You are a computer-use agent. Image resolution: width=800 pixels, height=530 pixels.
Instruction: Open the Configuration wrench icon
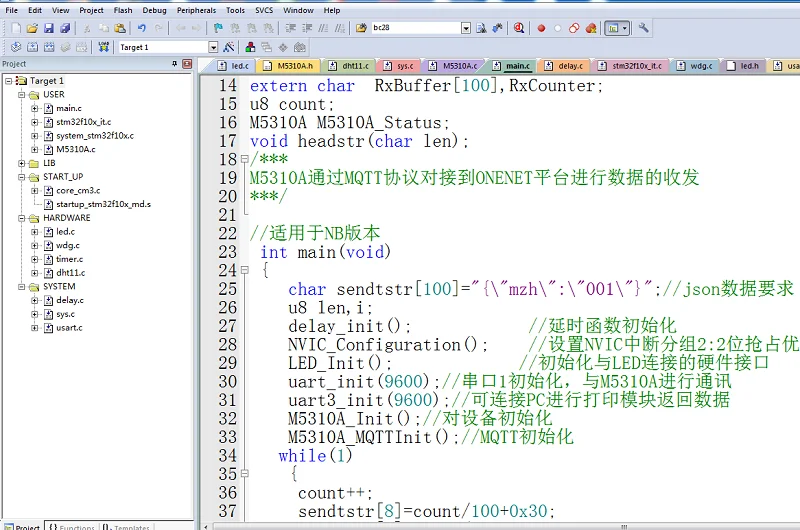pos(643,28)
